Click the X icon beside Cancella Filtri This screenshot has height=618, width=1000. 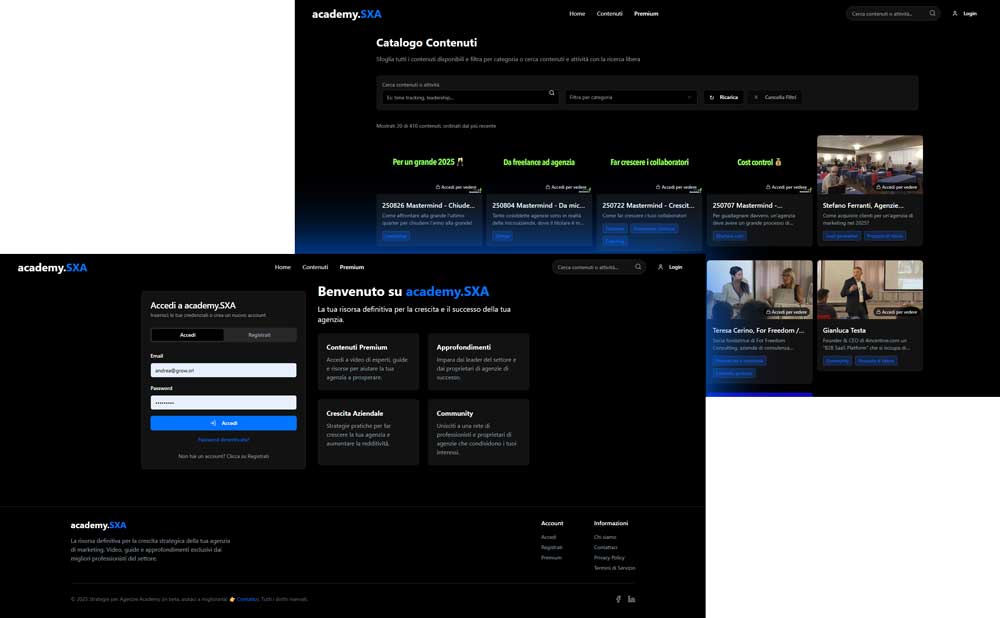[756, 97]
